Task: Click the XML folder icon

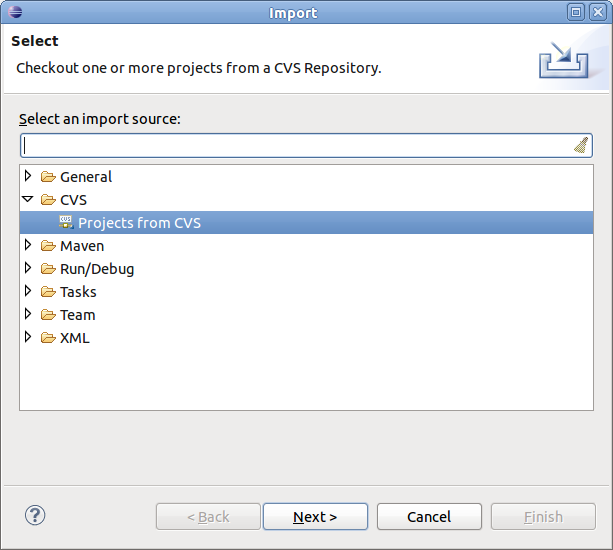Action: click(x=48, y=338)
